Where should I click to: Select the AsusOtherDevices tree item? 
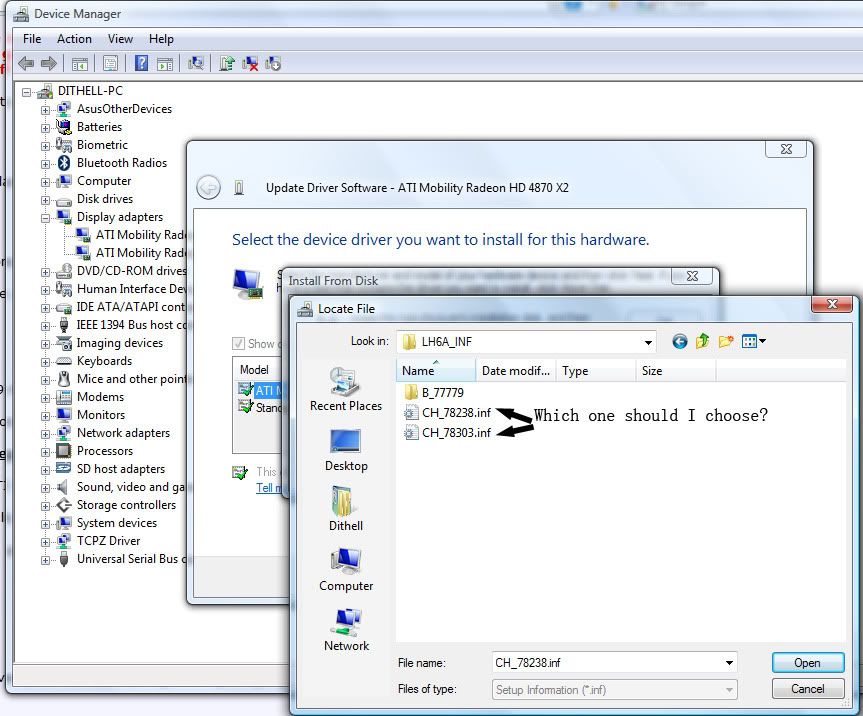click(x=124, y=109)
